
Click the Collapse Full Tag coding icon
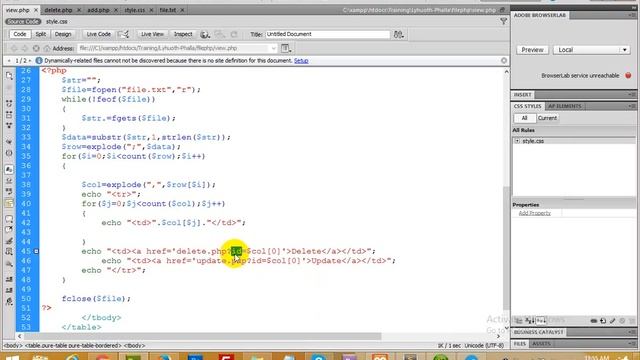coord(9,104)
